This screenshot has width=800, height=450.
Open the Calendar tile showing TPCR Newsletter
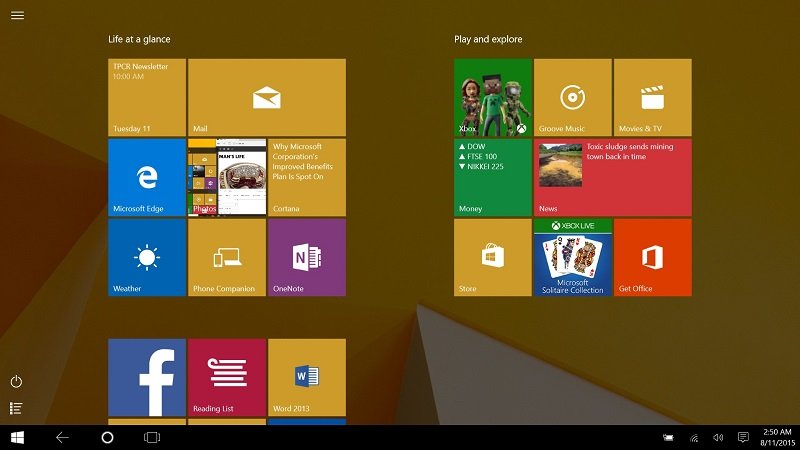147,97
